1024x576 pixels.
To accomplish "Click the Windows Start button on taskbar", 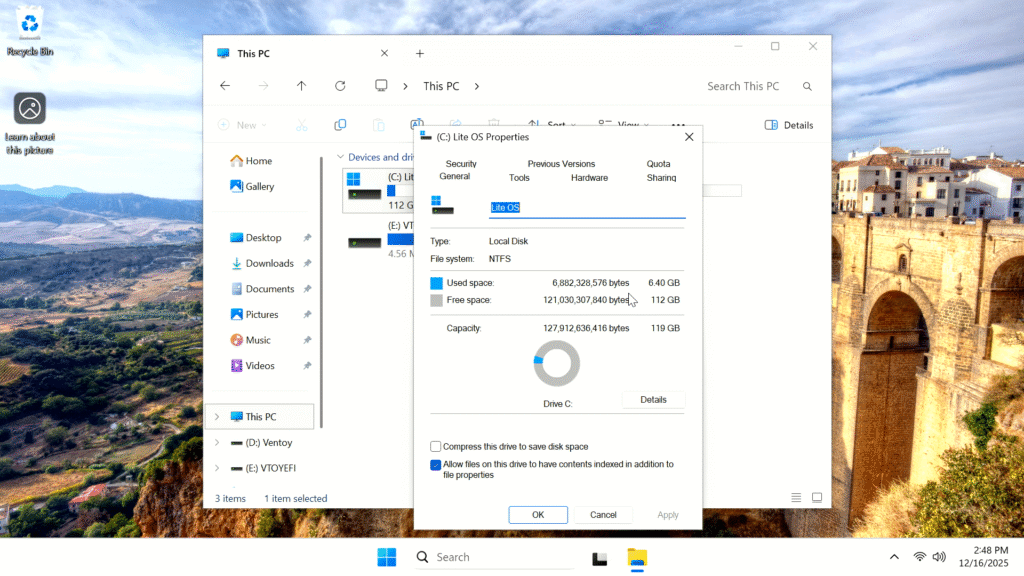I will (x=387, y=557).
